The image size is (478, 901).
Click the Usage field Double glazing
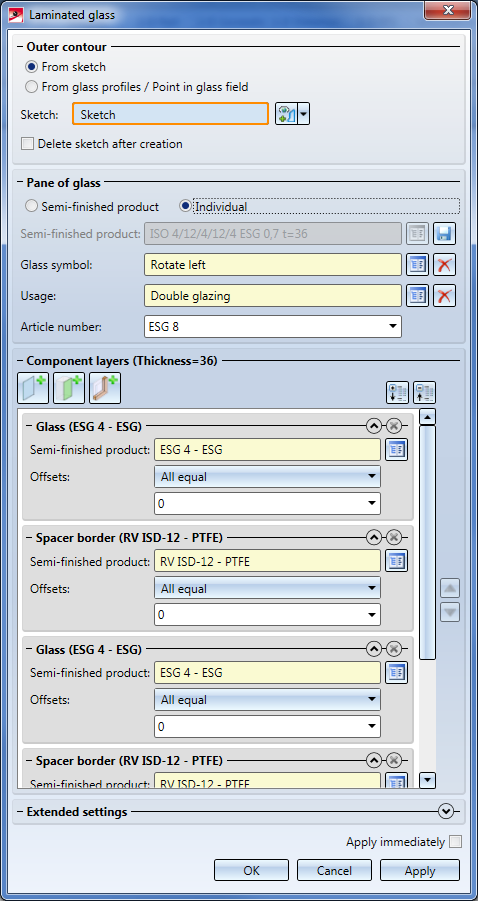[273, 296]
